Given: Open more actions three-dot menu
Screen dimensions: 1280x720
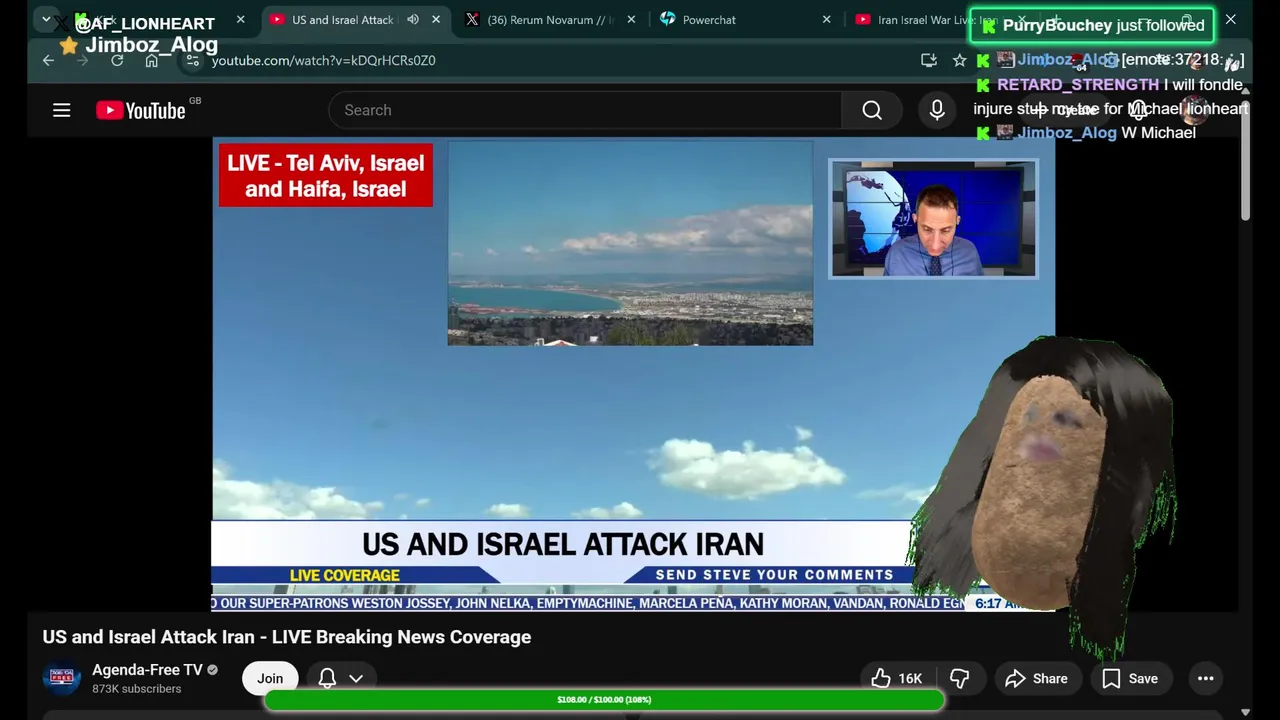Looking at the screenshot, I should pos(1206,678).
